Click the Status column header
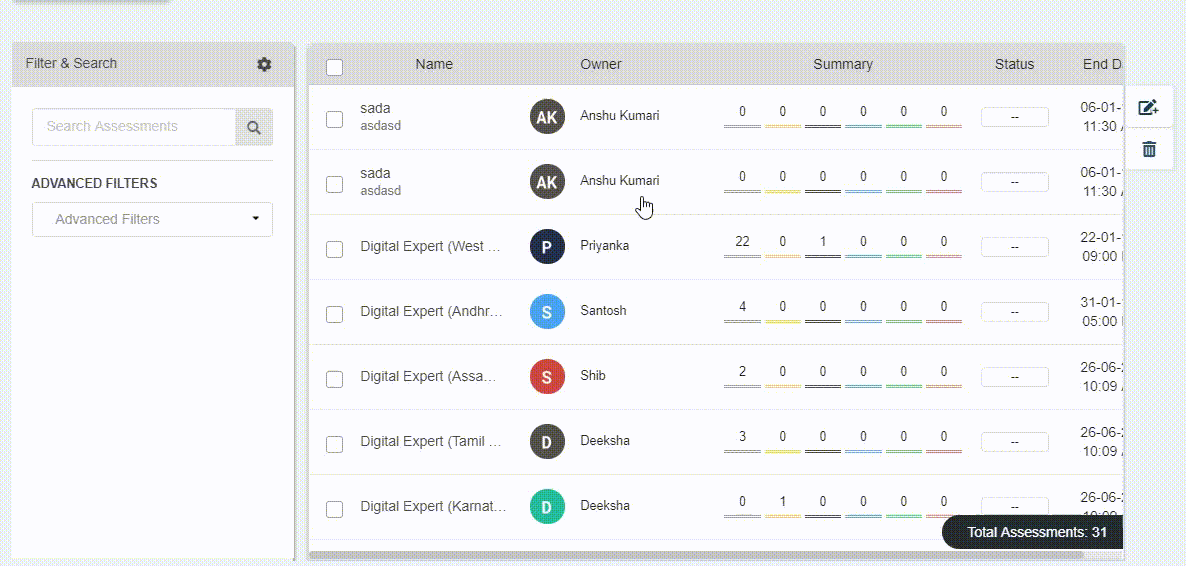The image size is (1186, 566). coord(1014,64)
